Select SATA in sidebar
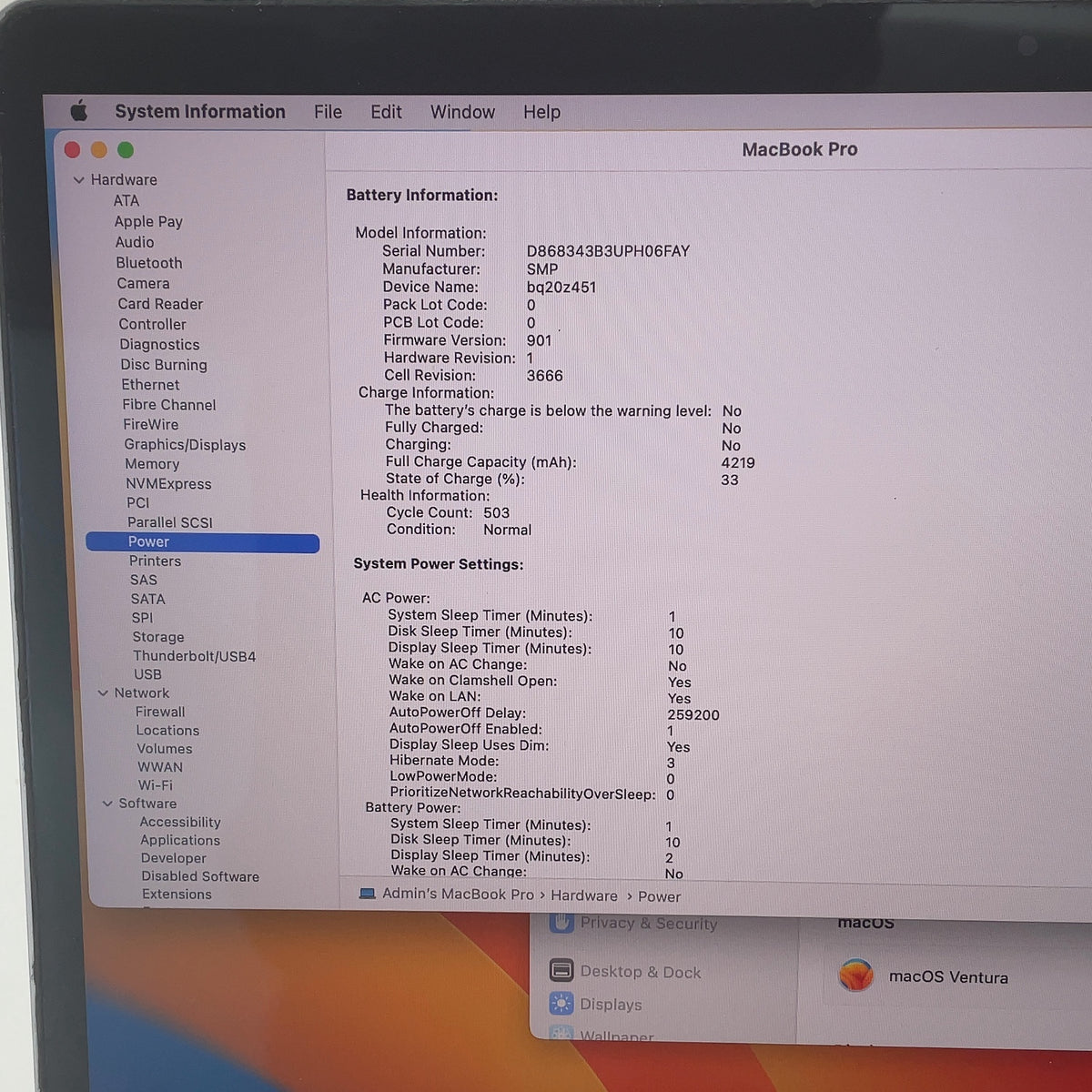This screenshot has height=1092, width=1092. (x=147, y=599)
